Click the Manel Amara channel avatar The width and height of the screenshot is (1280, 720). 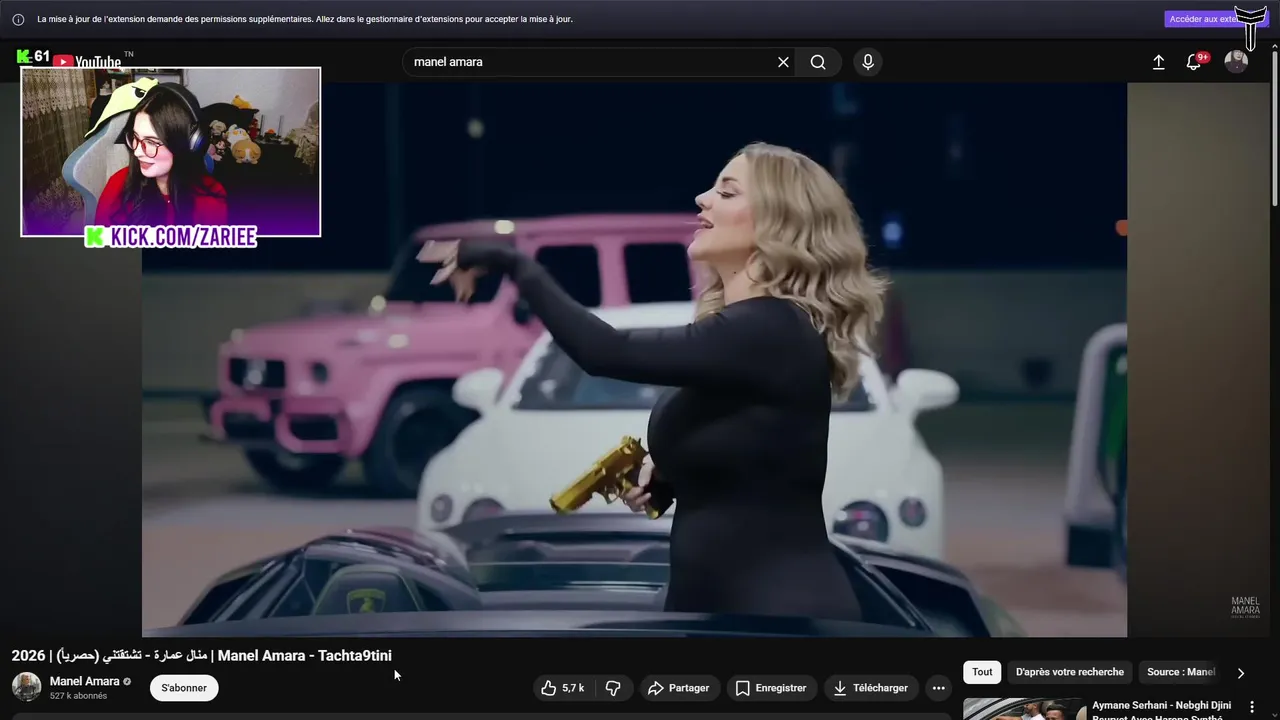tap(26, 687)
